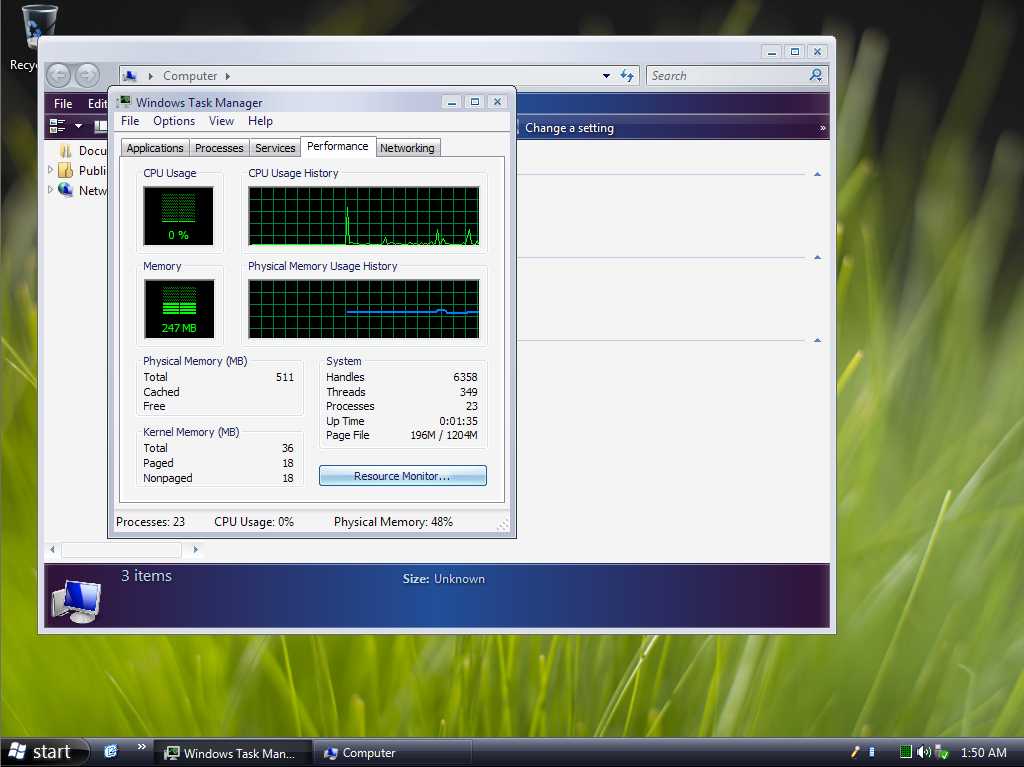Image resolution: width=1024 pixels, height=767 pixels.
Task: Click the Views icon in Computer toolbar
Action: tap(58, 126)
